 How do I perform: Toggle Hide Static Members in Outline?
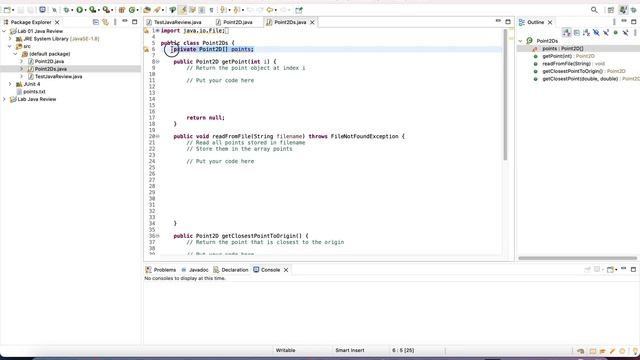coord(606,32)
